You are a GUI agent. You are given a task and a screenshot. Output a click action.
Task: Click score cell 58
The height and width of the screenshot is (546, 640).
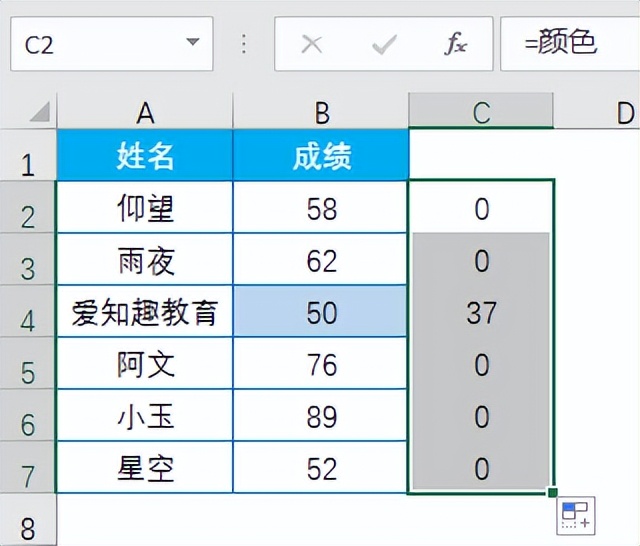[x=321, y=207]
